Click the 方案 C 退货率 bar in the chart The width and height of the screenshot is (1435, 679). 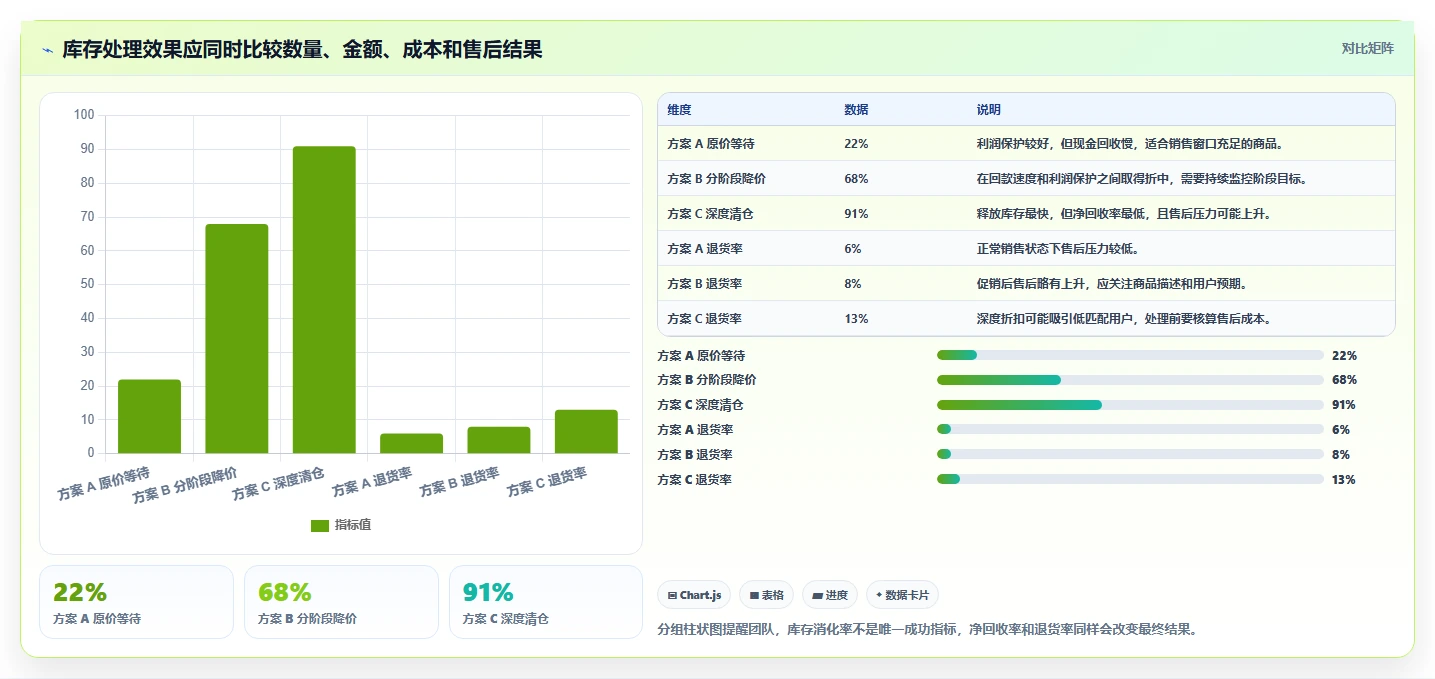[x=586, y=431]
